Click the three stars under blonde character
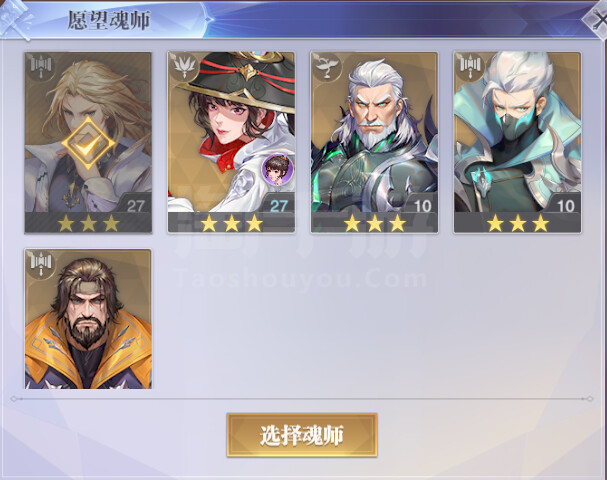This screenshot has height=480, width=607. [x=89, y=223]
